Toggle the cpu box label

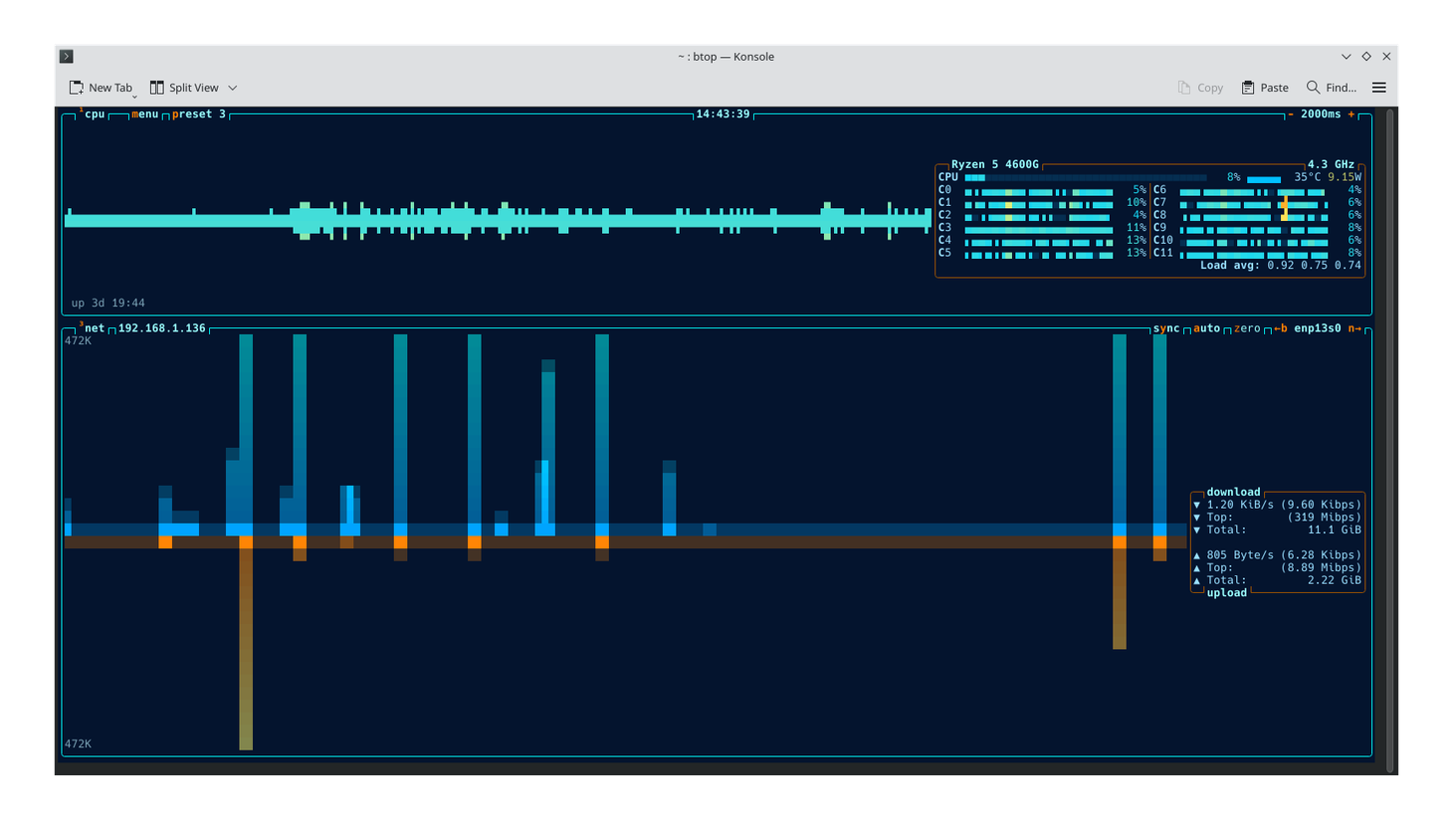(94, 114)
